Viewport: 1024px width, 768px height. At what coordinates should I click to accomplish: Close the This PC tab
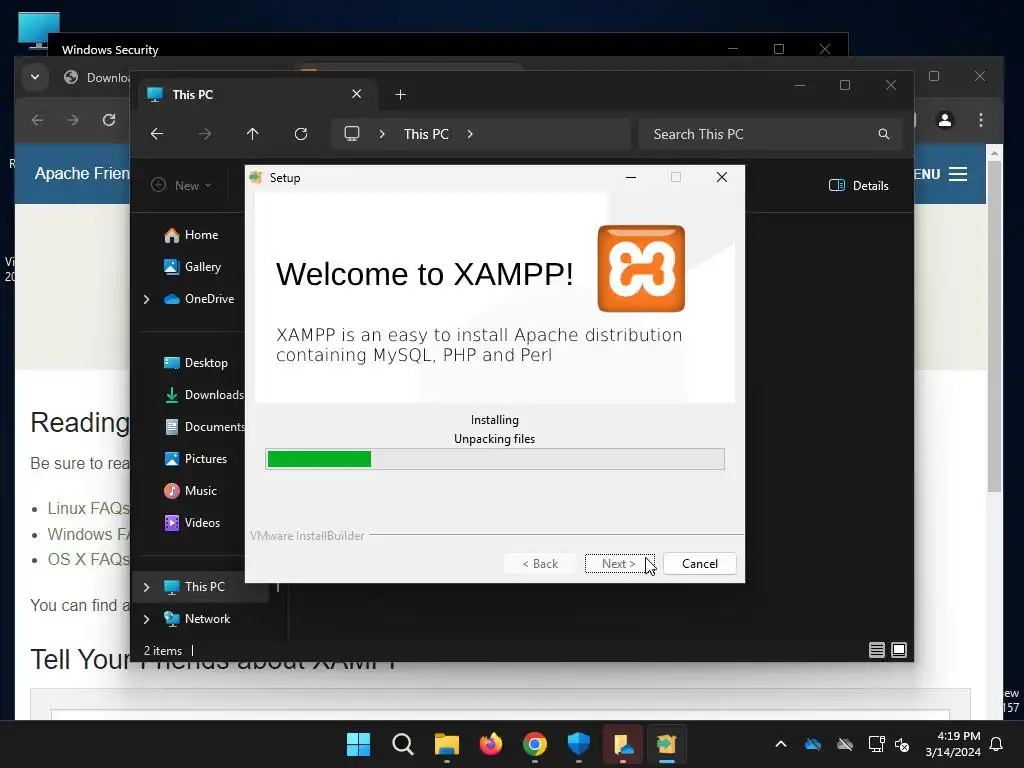tap(357, 94)
